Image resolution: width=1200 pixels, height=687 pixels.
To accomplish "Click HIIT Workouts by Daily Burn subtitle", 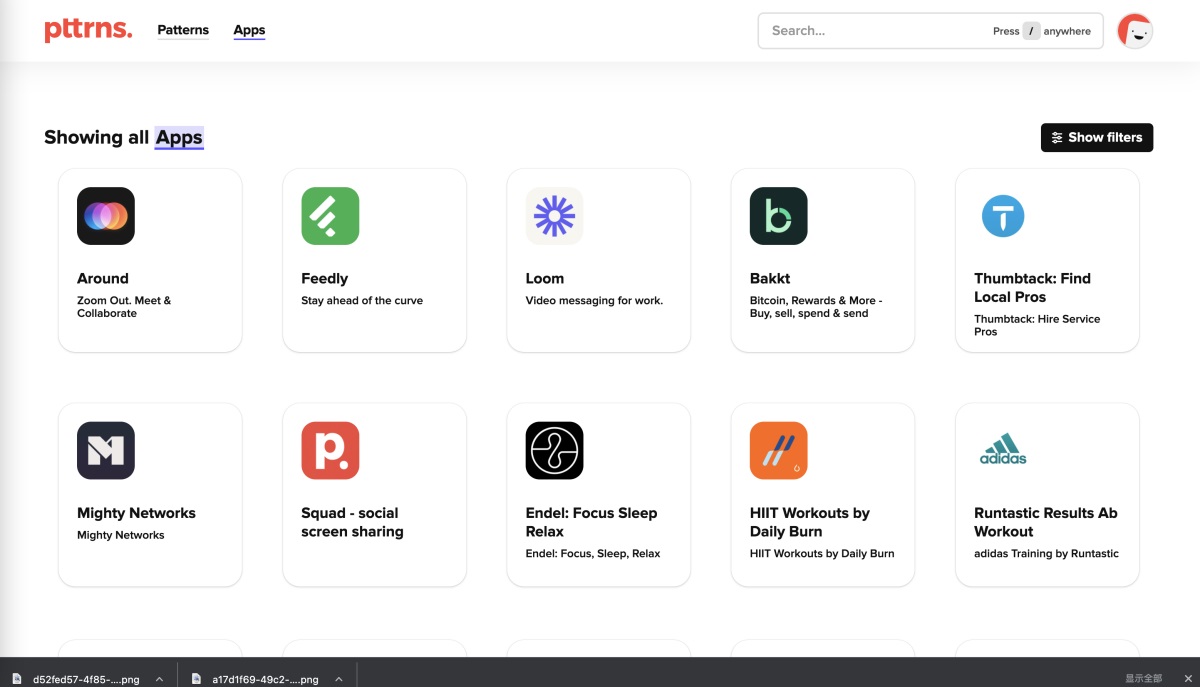I will (x=822, y=554).
